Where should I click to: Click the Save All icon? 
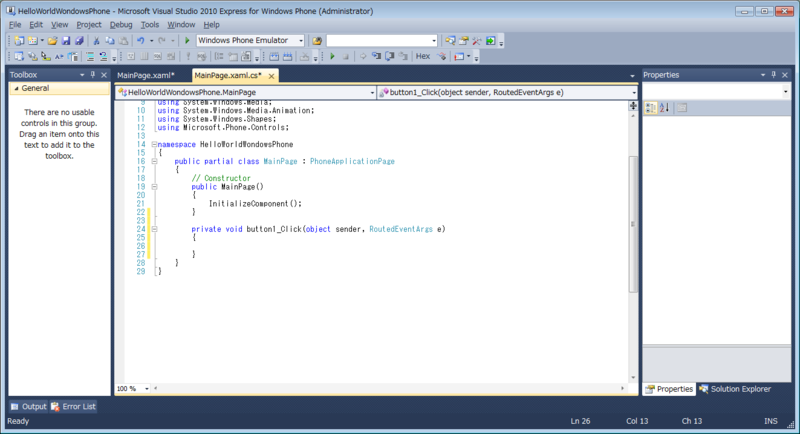tap(79, 41)
